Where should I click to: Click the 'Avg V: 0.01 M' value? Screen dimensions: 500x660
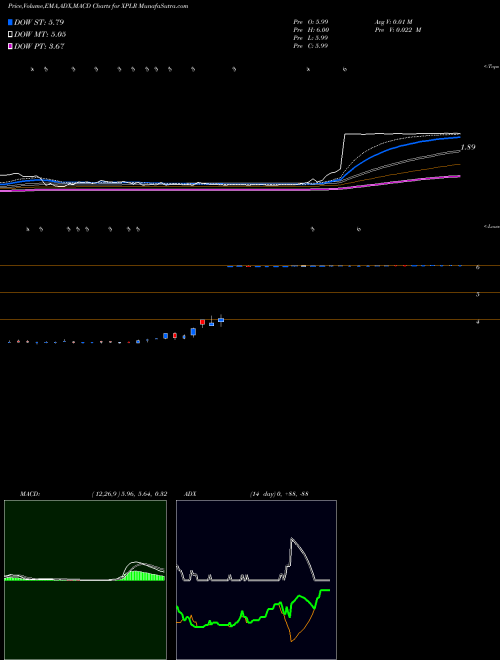(x=394, y=22)
